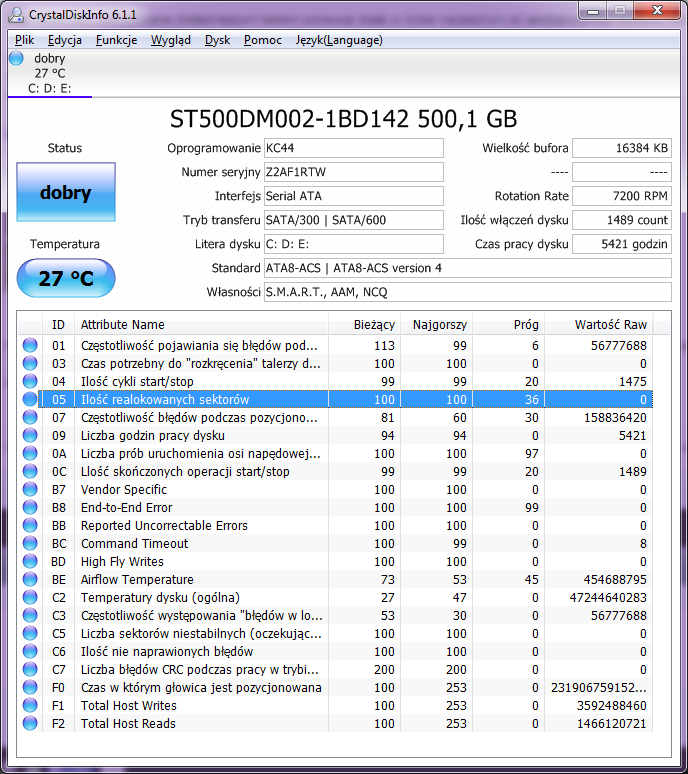Open the Pomoc menu
Screen dimensions: 688x774
[263, 40]
